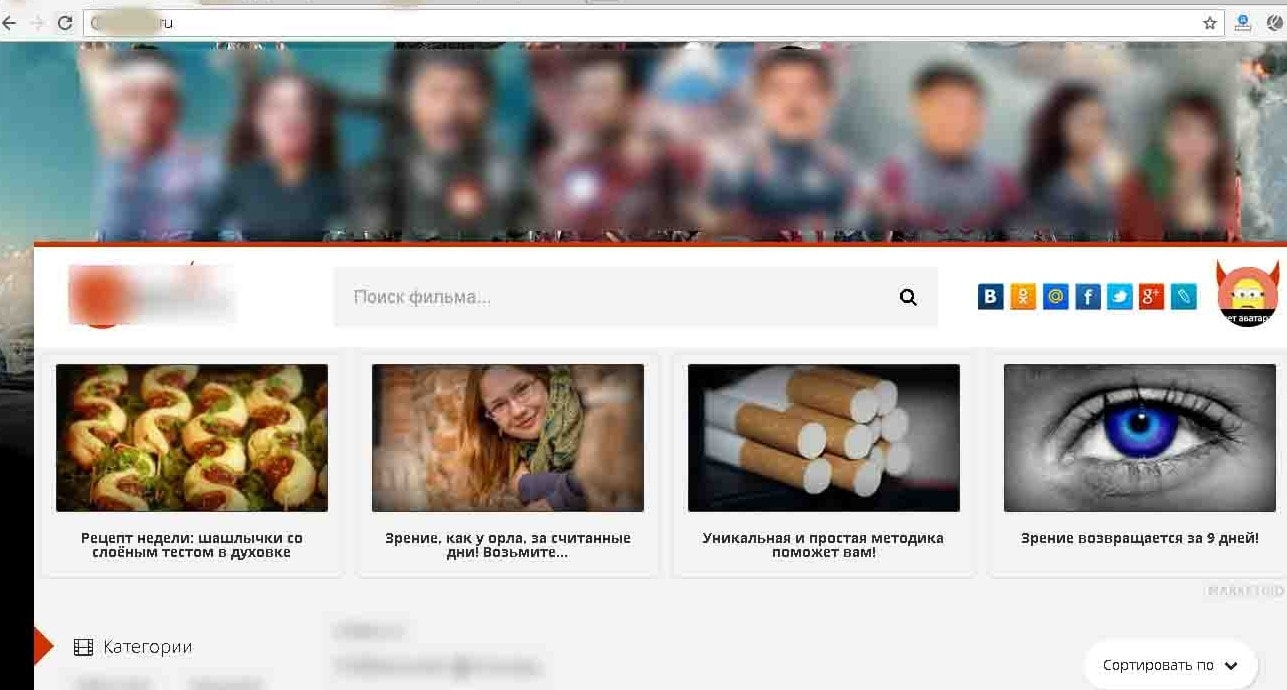The width and height of the screenshot is (1287, 690).
Task: Click the Twitter bird icon
Action: point(1120,297)
